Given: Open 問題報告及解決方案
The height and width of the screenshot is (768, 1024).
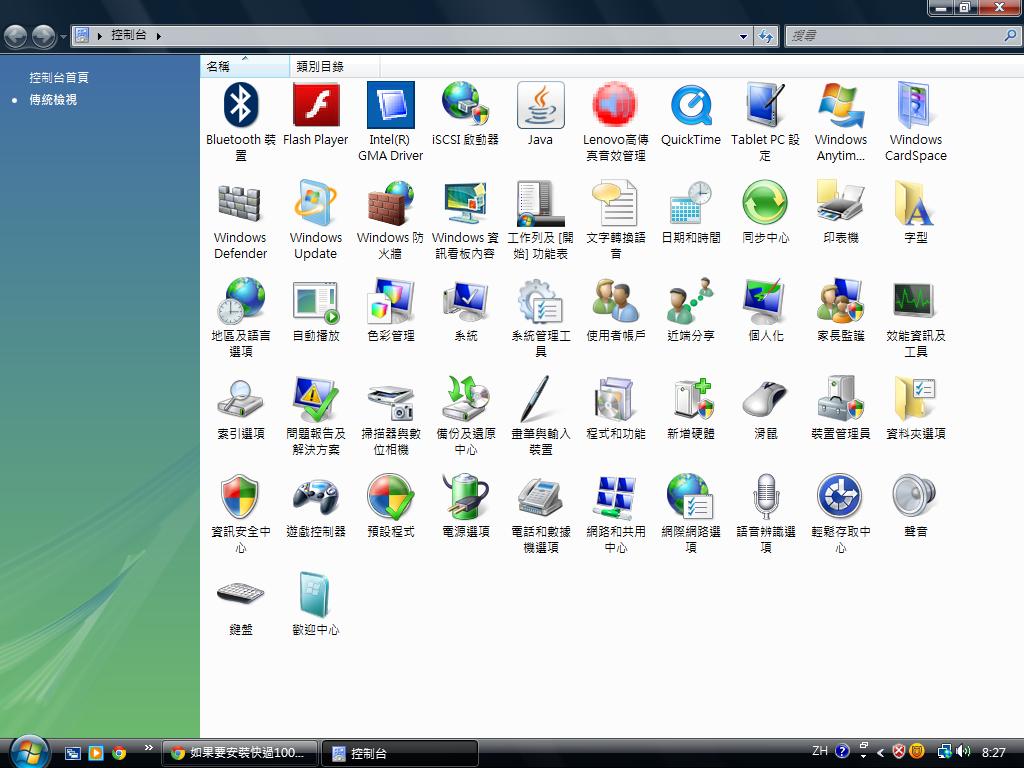Looking at the screenshot, I should (315, 416).
